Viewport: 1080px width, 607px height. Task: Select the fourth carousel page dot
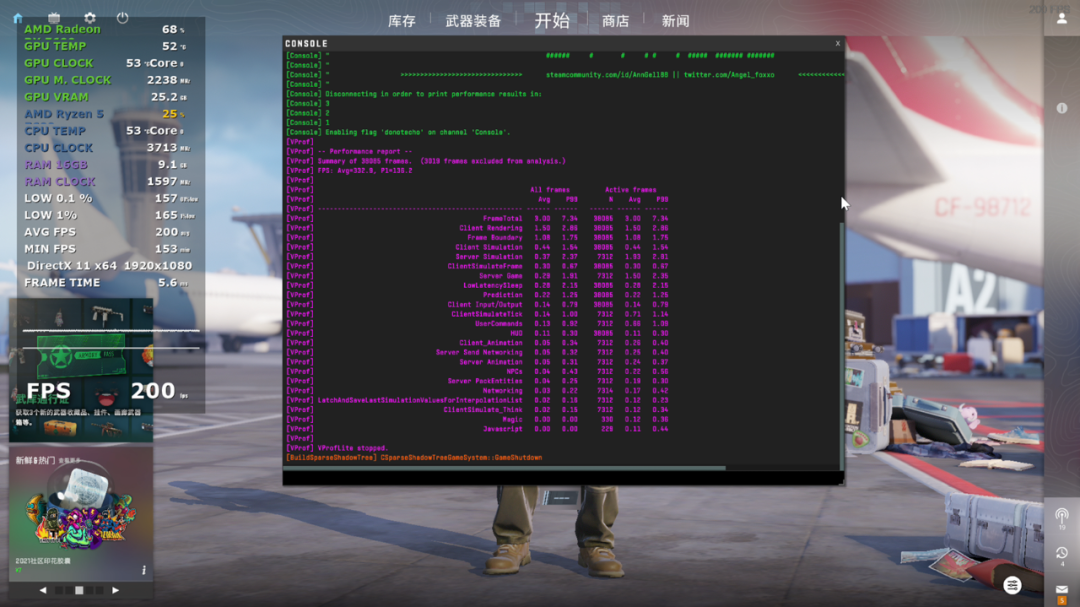[x=90, y=590]
